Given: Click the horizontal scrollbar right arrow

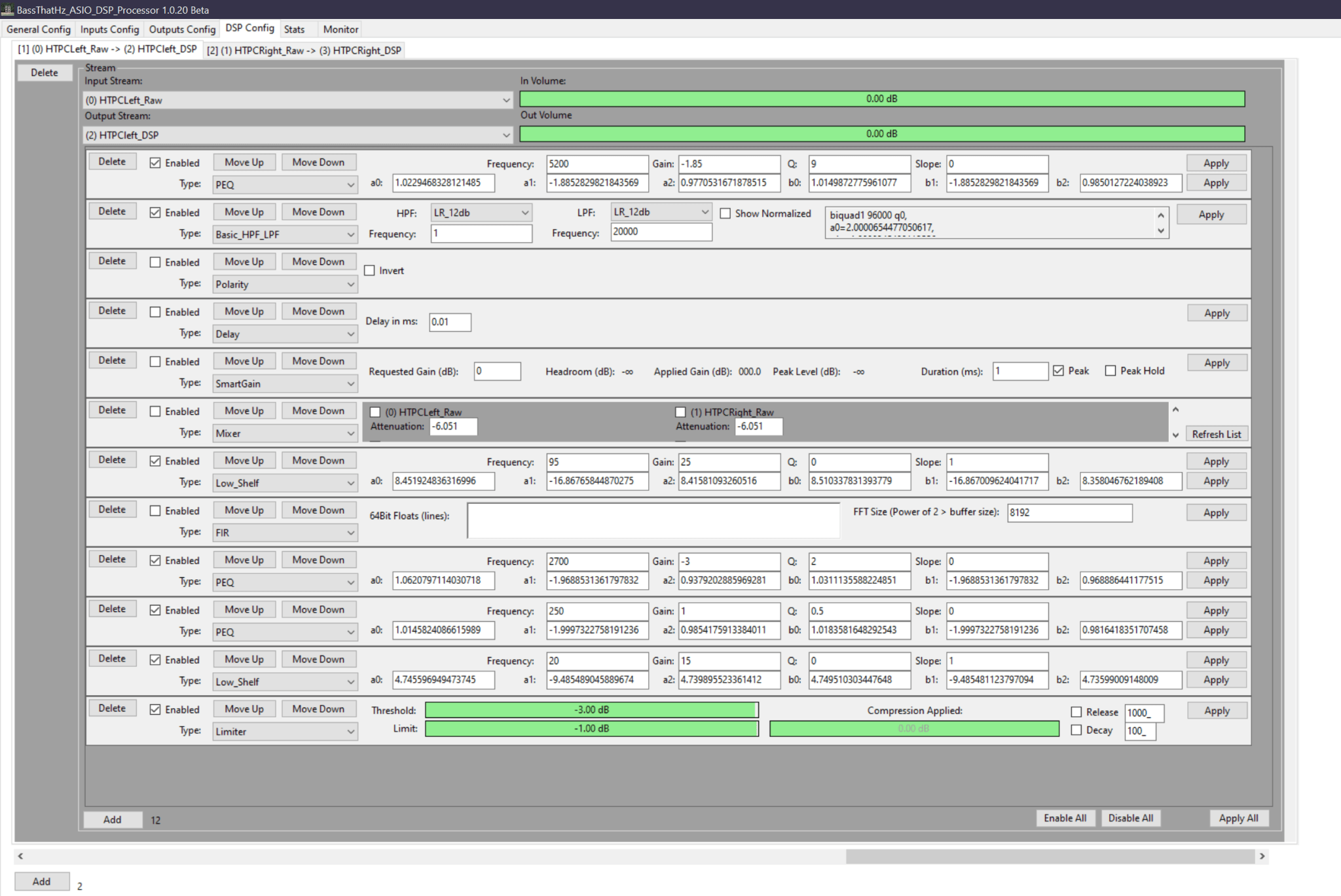Looking at the screenshot, I should (x=1262, y=856).
